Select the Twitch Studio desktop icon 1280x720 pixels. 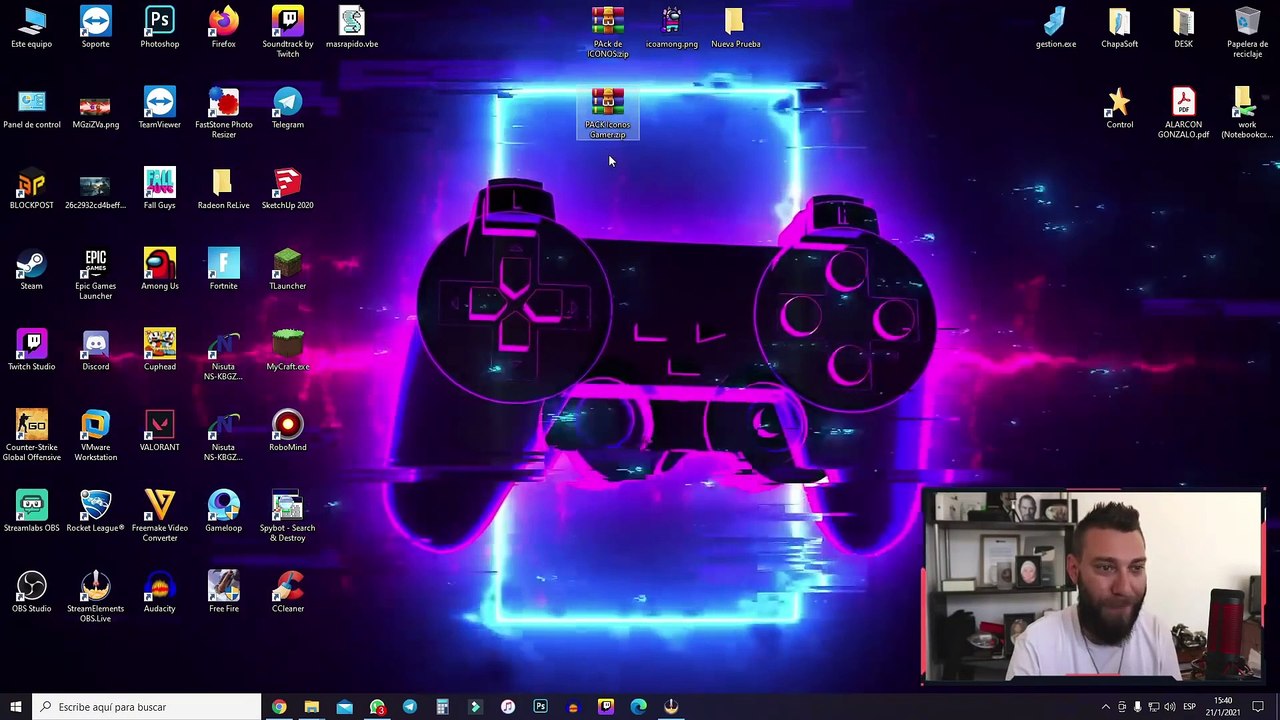[x=32, y=351]
